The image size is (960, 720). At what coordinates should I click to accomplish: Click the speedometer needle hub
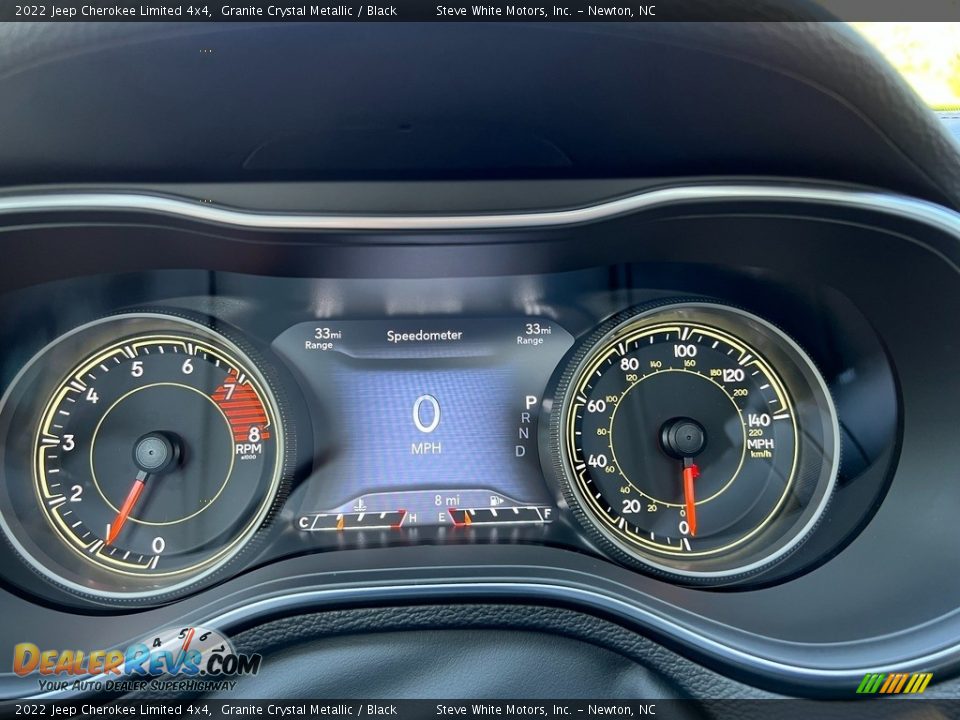coord(684,438)
